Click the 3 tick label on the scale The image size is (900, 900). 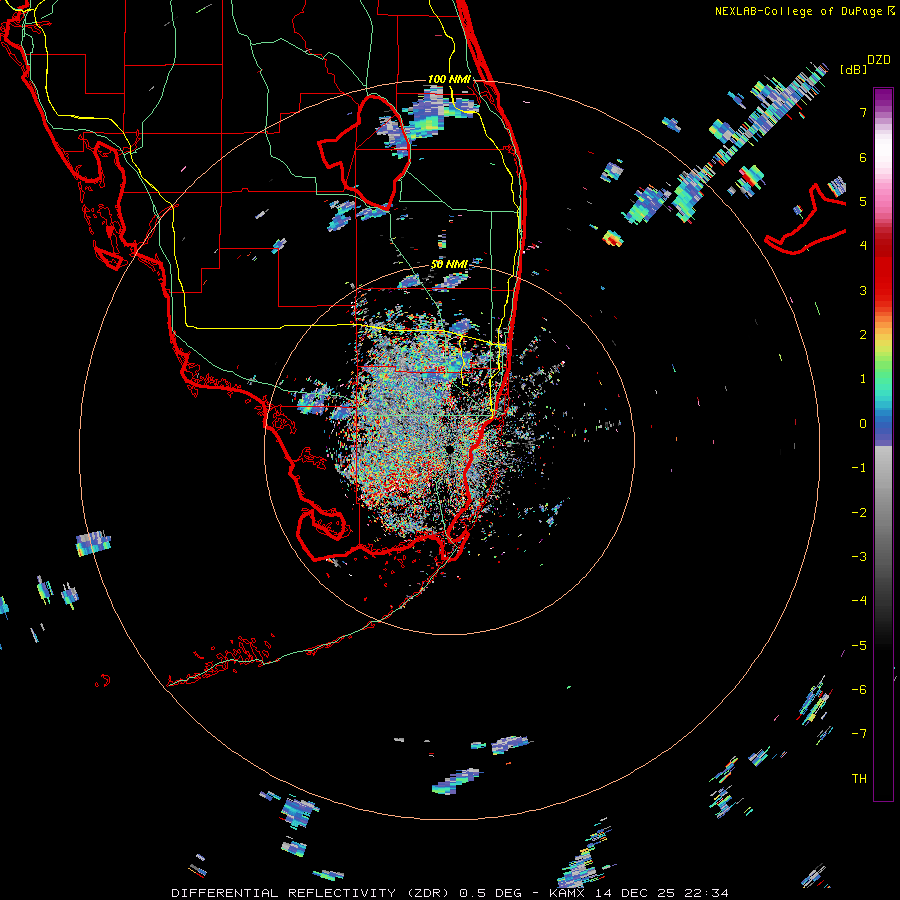tap(863, 290)
